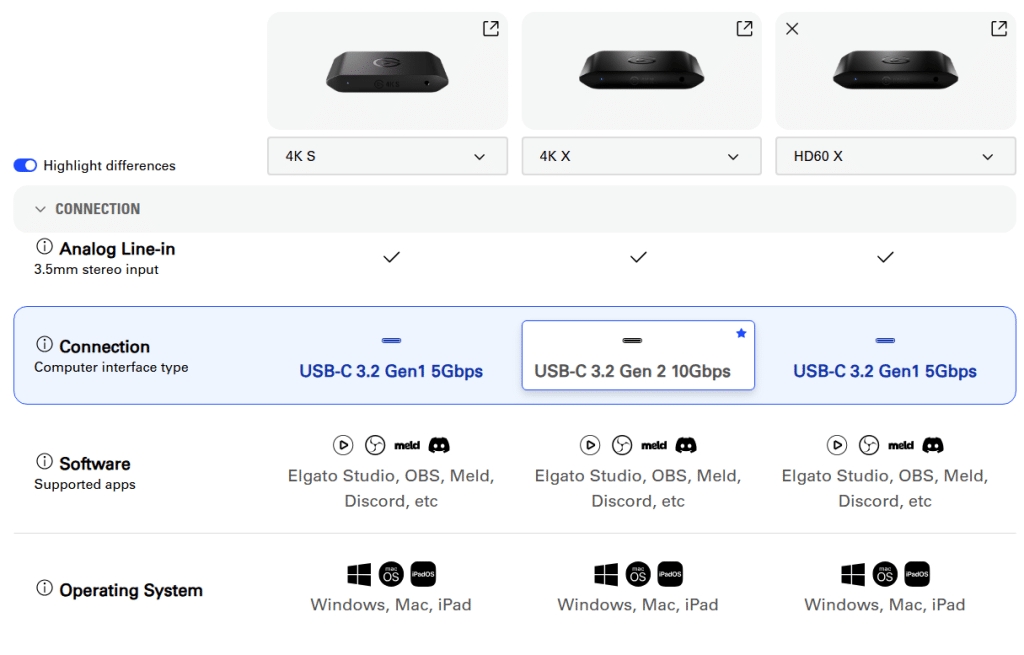The height and width of the screenshot is (655, 1024).
Task: Click info icon beside Software
Action: (44, 462)
